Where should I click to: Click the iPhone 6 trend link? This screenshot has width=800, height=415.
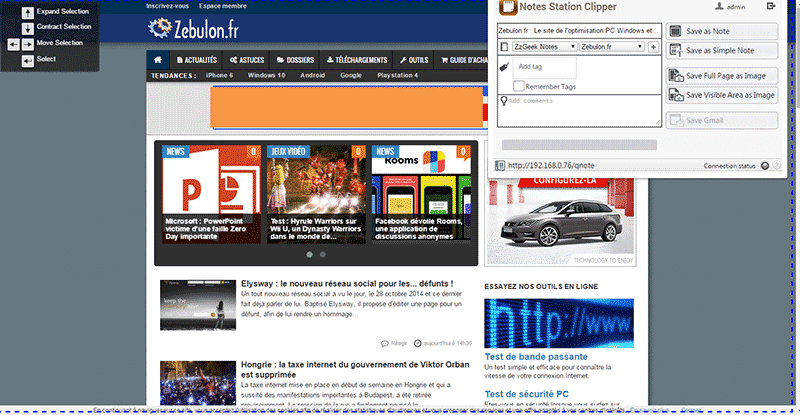[219, 75]
